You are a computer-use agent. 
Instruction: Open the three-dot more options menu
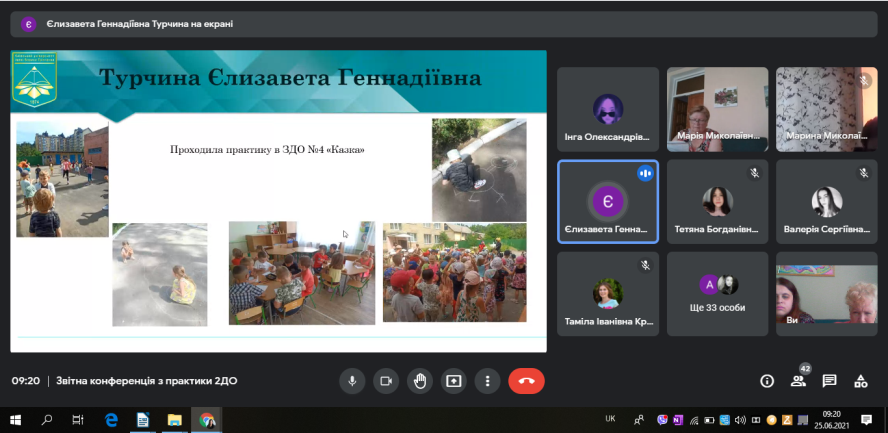[487, 381]
